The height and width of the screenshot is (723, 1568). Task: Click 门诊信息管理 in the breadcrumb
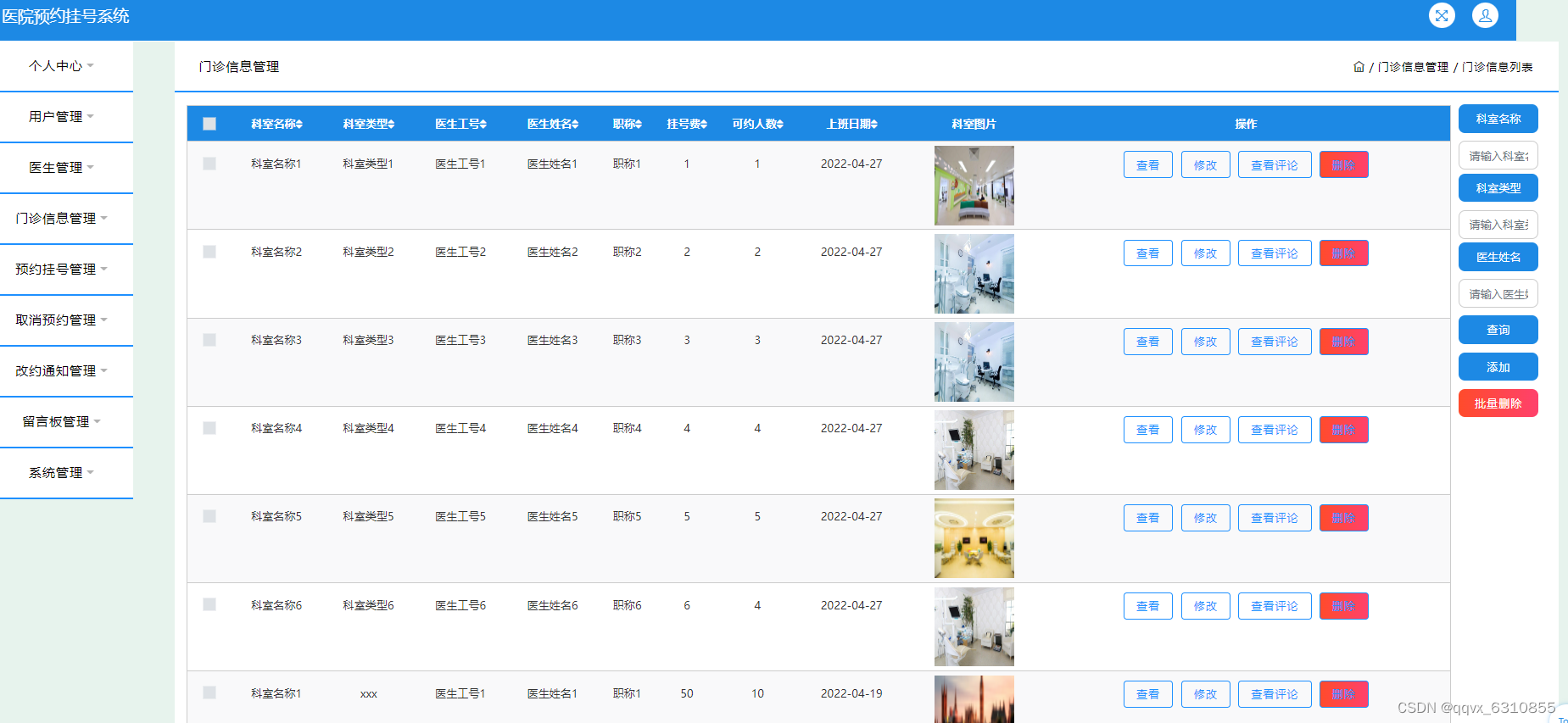pyautogui.click(x=1413, y=67)
